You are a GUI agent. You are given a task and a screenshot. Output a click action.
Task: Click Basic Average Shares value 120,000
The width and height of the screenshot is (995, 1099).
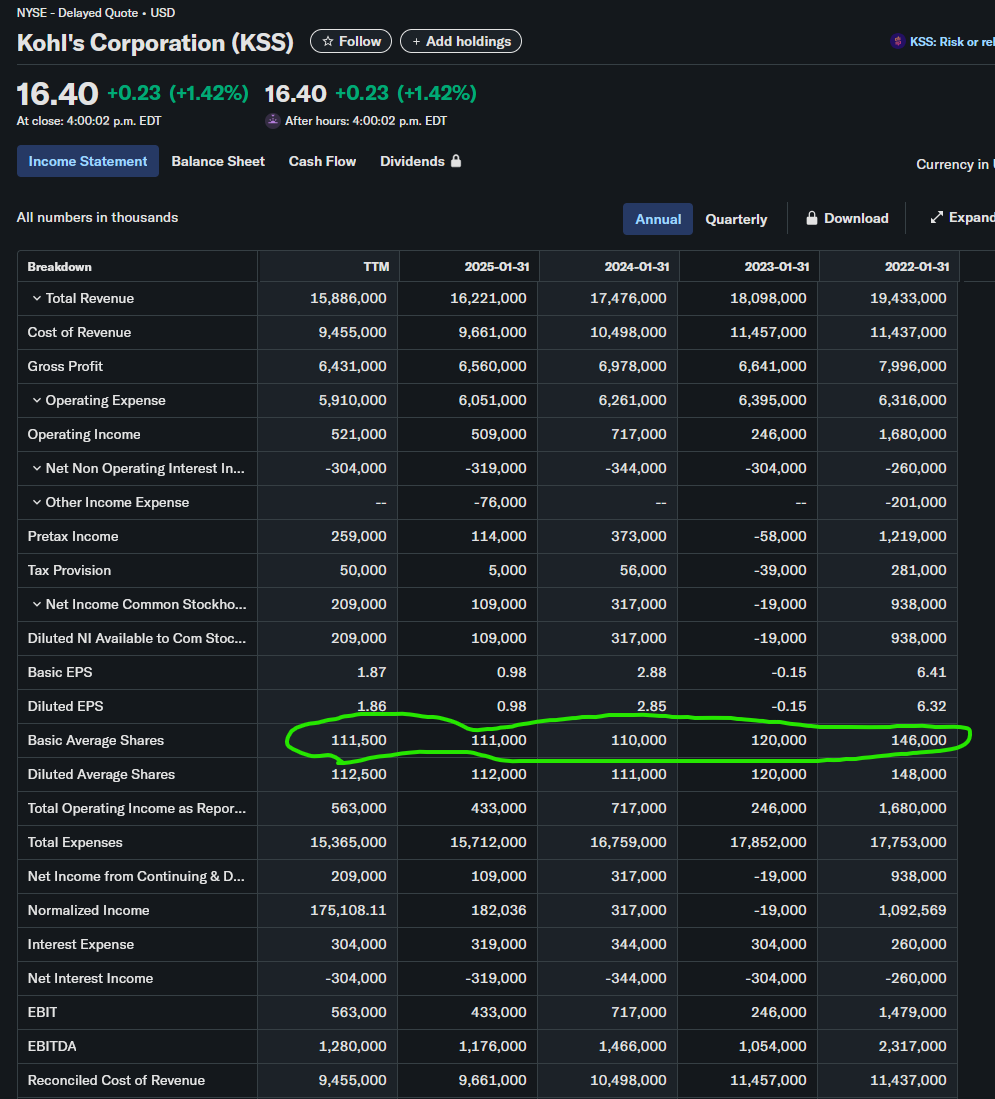778,740
